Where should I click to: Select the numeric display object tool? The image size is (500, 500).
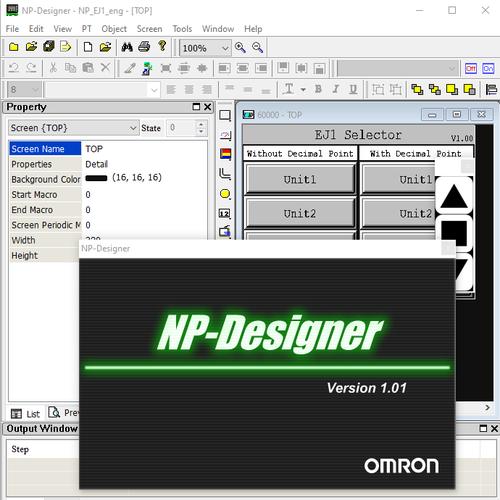click(225, 213)
